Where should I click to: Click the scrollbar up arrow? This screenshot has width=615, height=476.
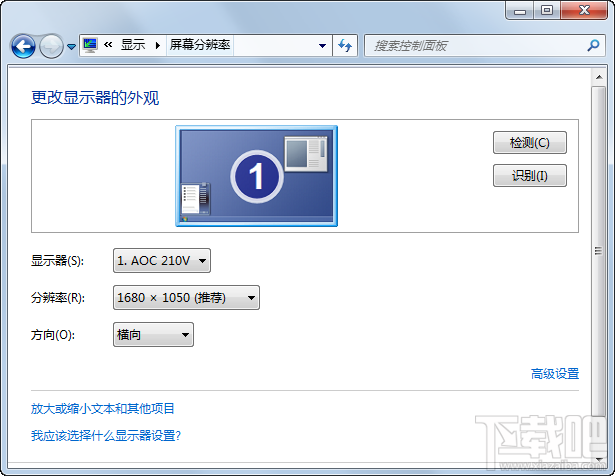[x=599, y=77]
